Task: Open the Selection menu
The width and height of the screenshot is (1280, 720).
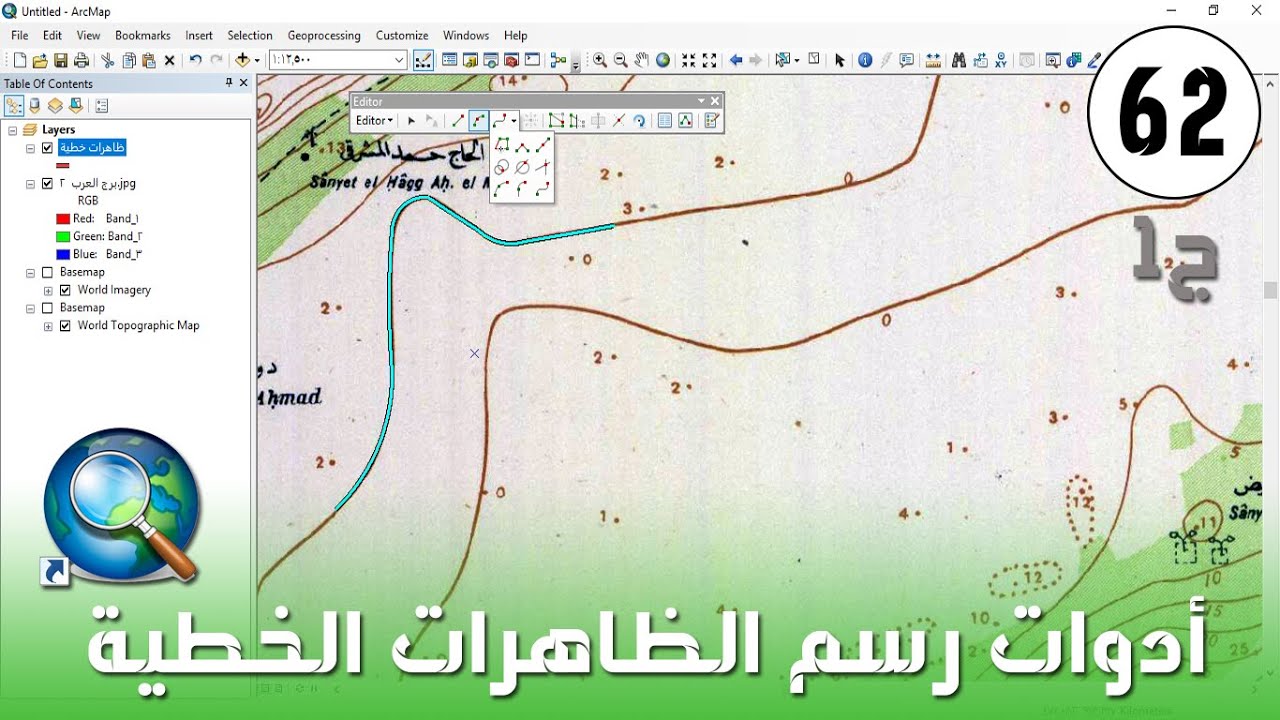Action: pos(250,35)
